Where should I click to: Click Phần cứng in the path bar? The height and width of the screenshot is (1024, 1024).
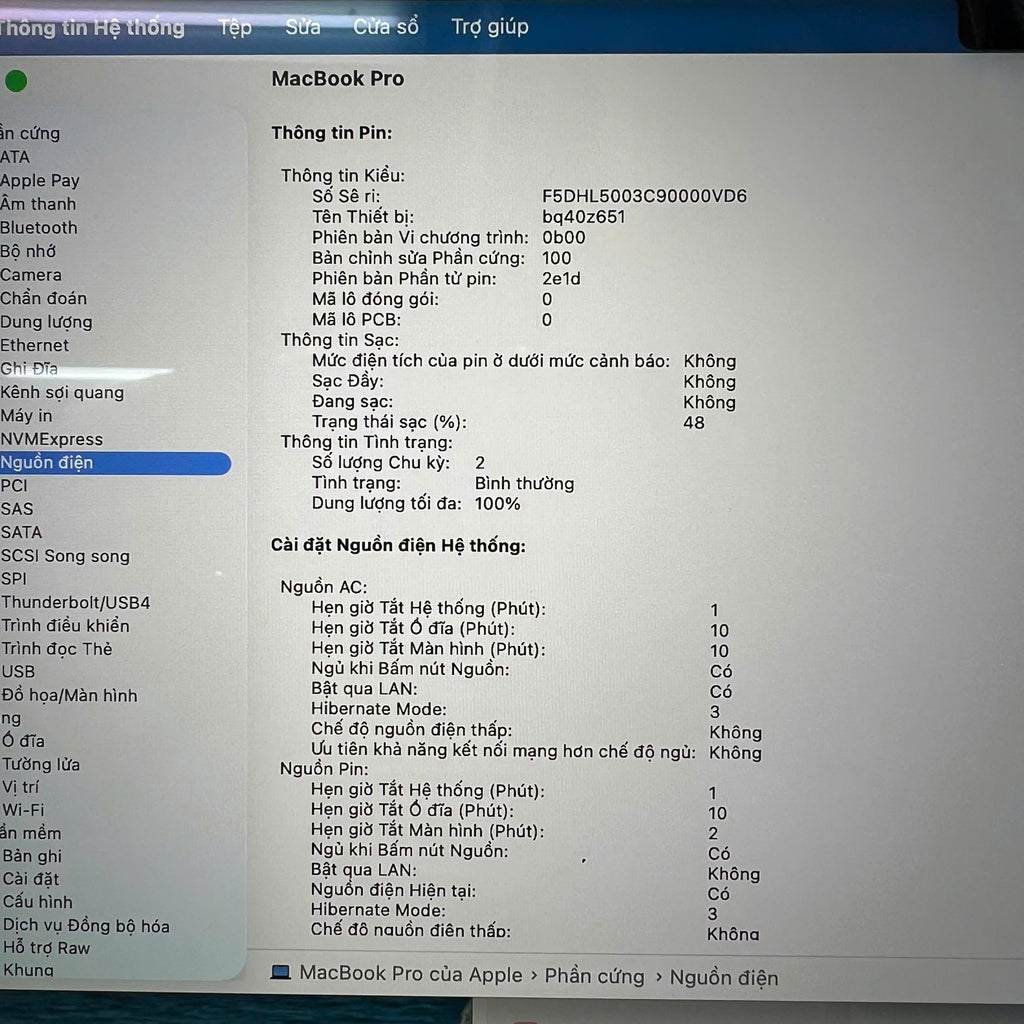[x=594, y=976]
